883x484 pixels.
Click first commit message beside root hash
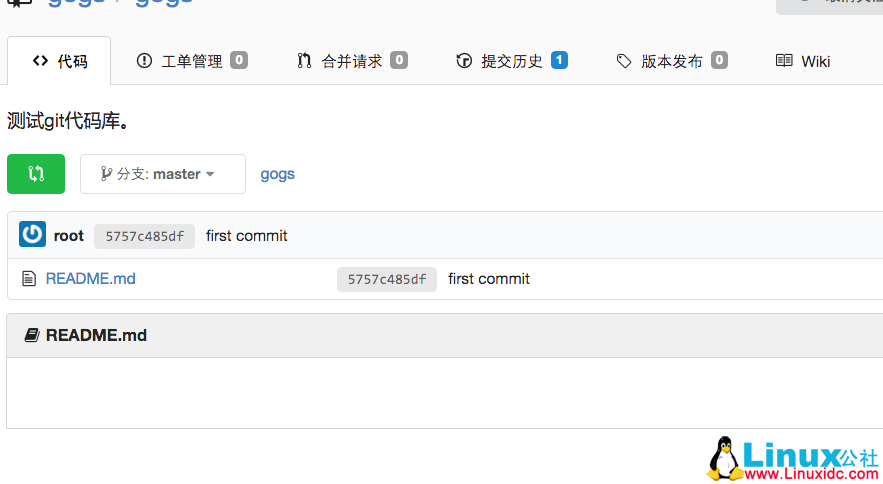[247, 236]
